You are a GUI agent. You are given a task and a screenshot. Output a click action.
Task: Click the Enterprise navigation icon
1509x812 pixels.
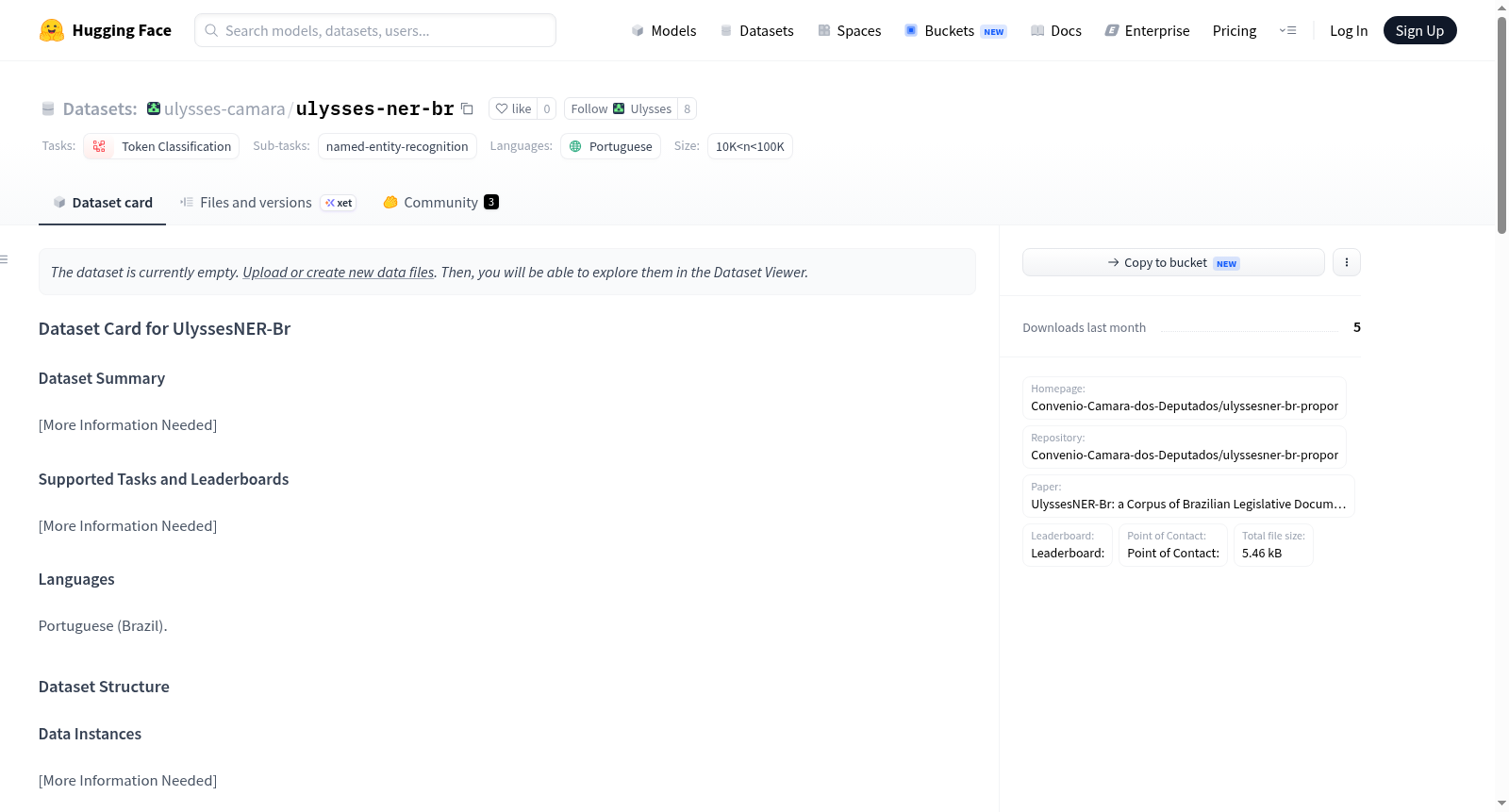(1112, 30)
